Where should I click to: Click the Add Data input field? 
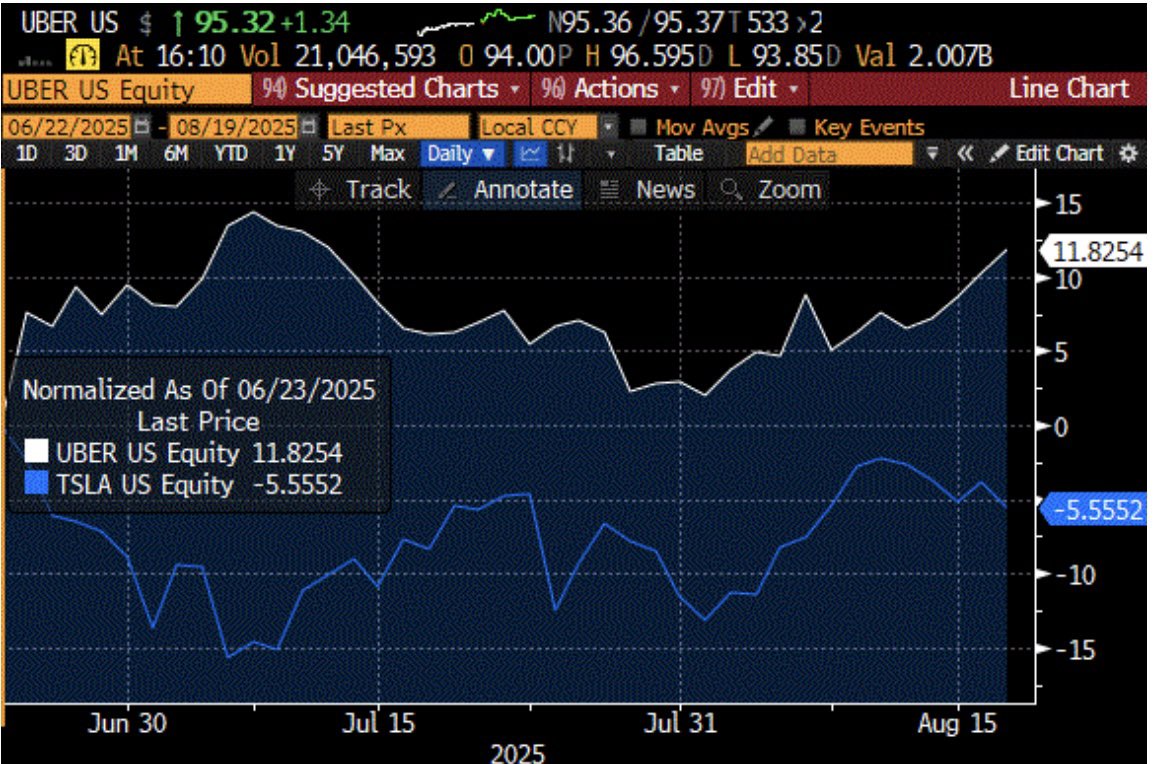tap(829, 154)
